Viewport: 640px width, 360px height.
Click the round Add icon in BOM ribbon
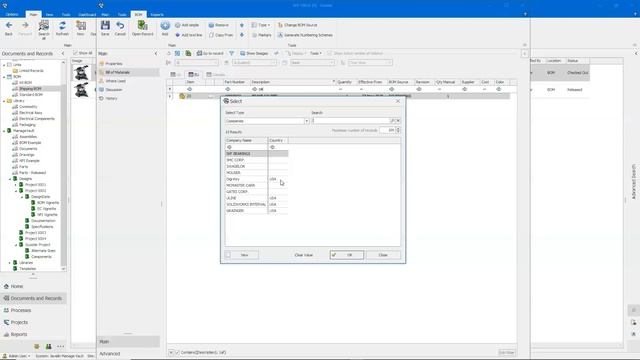coord(165,28)
